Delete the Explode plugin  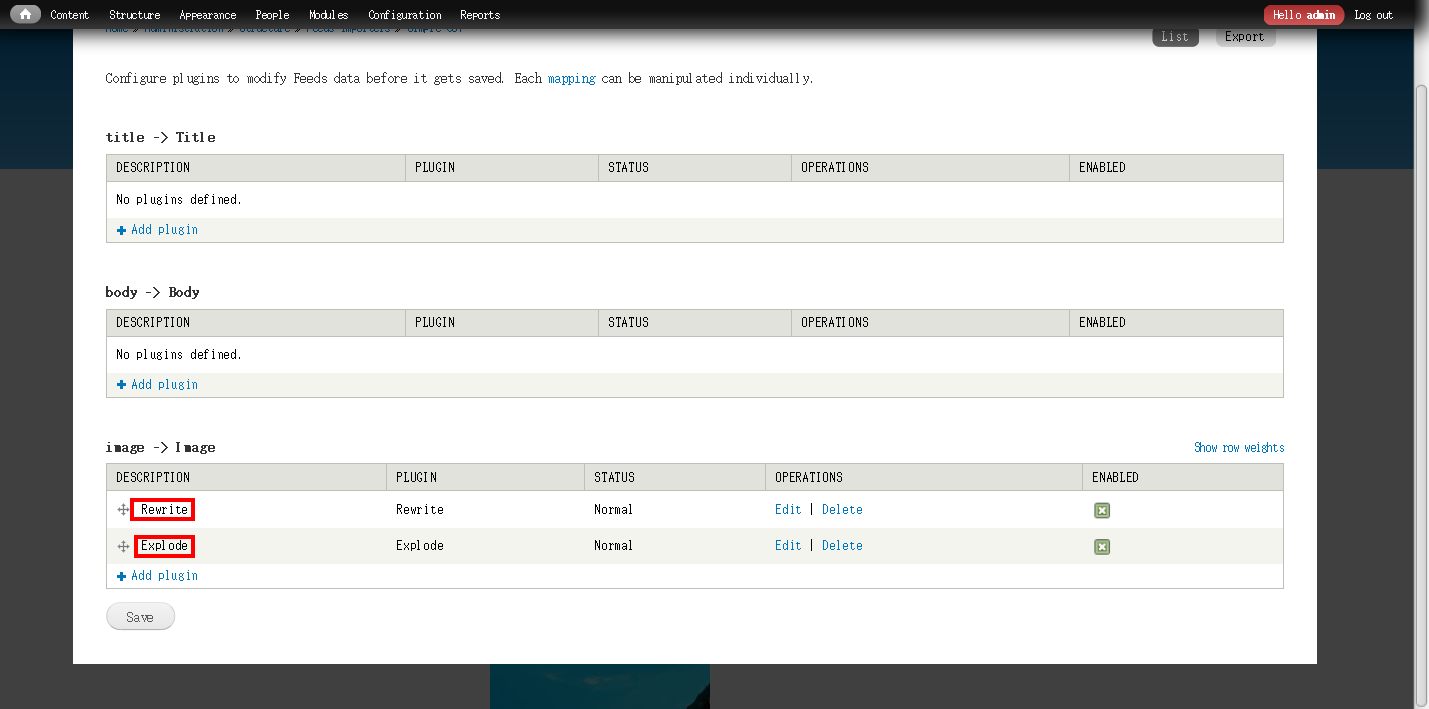point(842,546)
